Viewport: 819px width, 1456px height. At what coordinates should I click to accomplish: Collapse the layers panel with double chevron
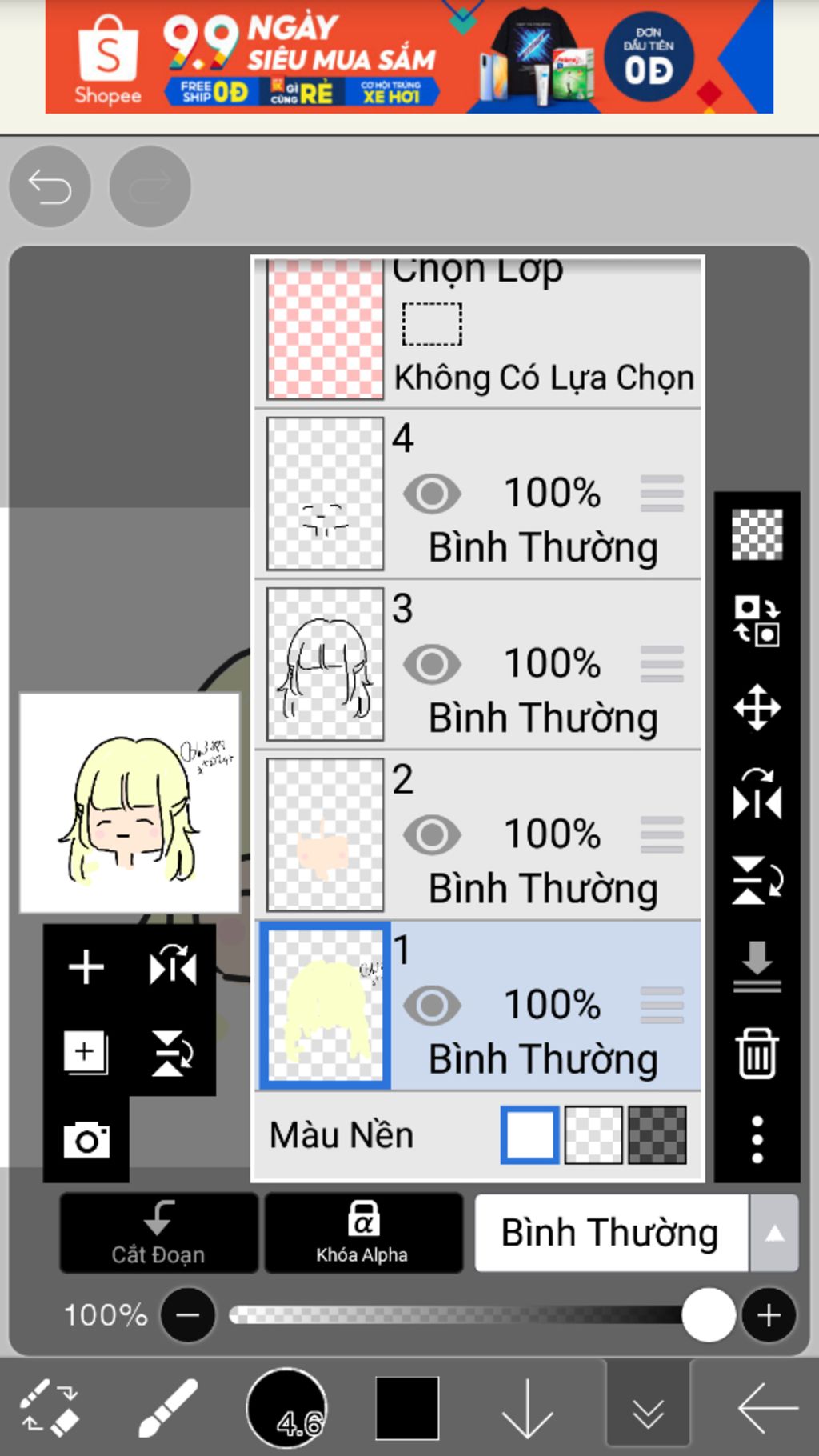pyautogui.click(x=648, y=1413)
